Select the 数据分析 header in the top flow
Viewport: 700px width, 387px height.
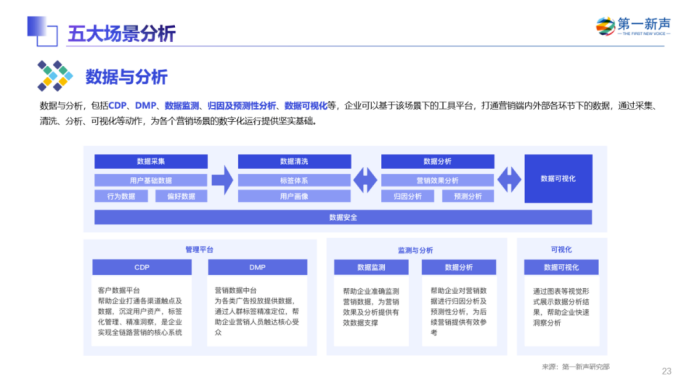point(438,161)
